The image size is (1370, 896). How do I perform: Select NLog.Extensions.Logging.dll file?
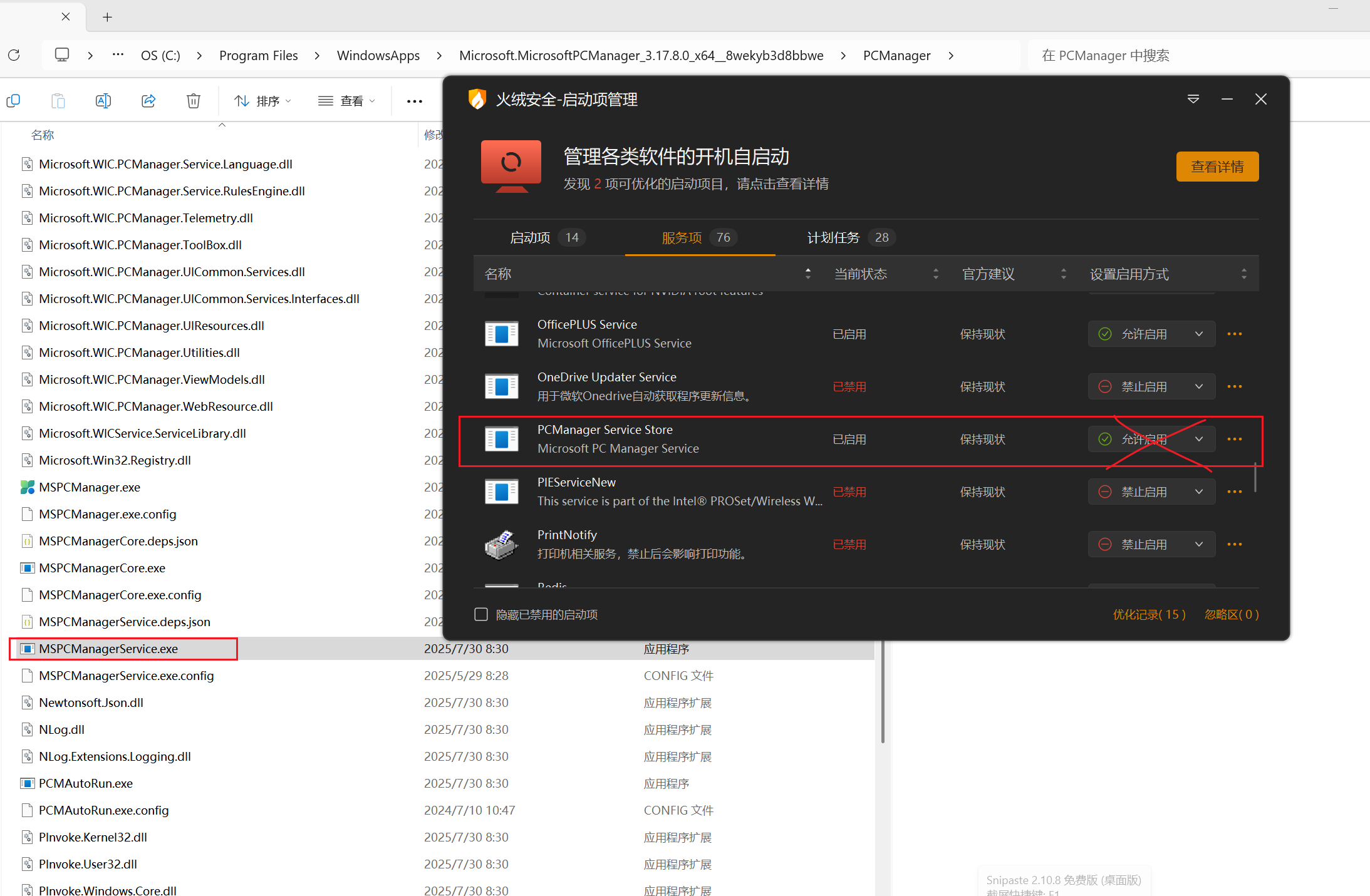coord(115,756)
